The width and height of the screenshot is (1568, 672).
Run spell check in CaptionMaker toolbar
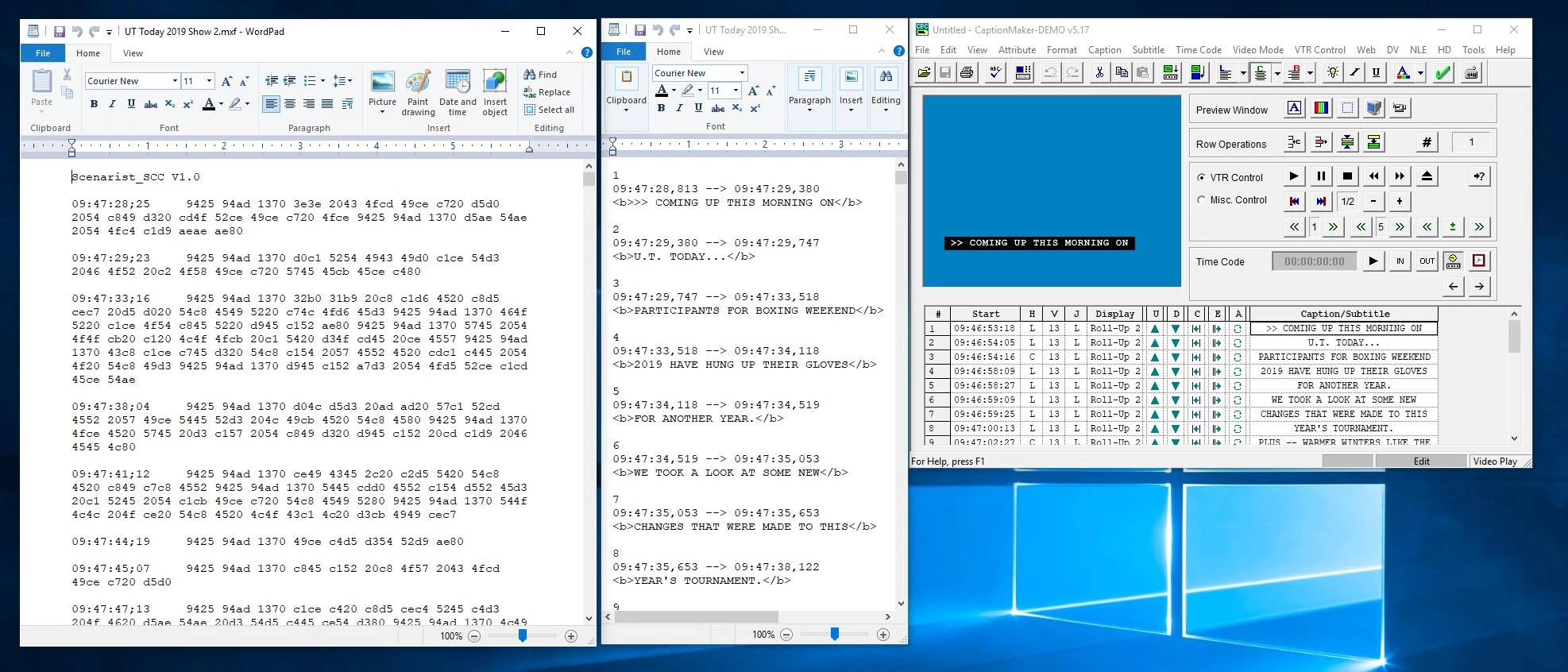click(x=995, y=73)
